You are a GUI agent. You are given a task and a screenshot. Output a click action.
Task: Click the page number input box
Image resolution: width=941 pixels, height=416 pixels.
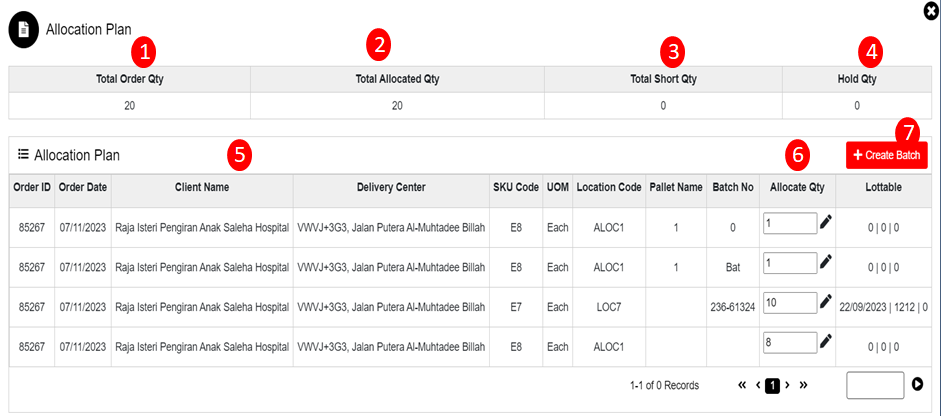coord(874,384)
